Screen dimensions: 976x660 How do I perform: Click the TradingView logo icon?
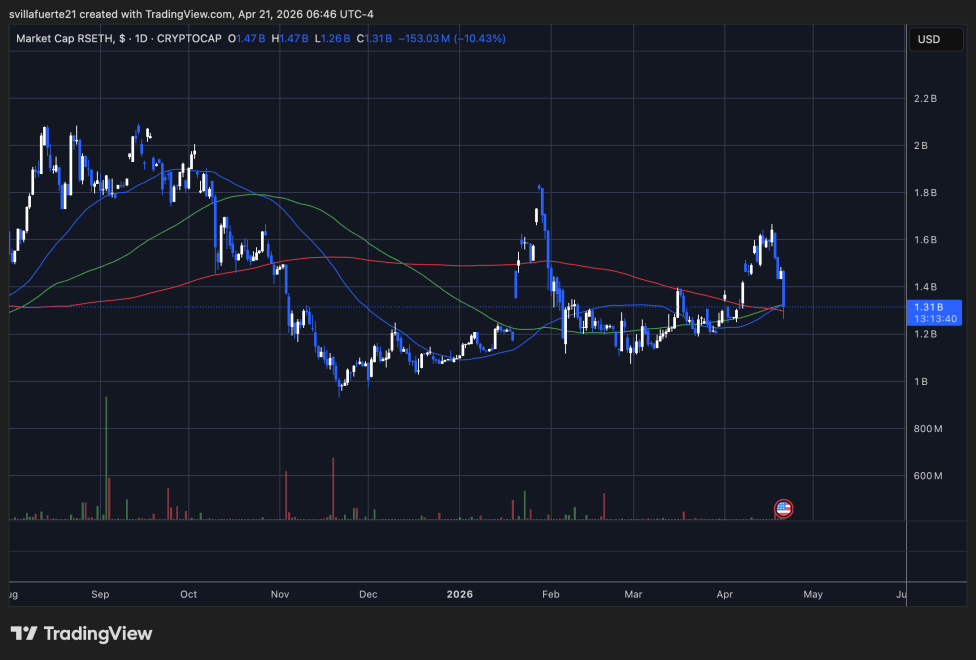click(x=26, y=634)
